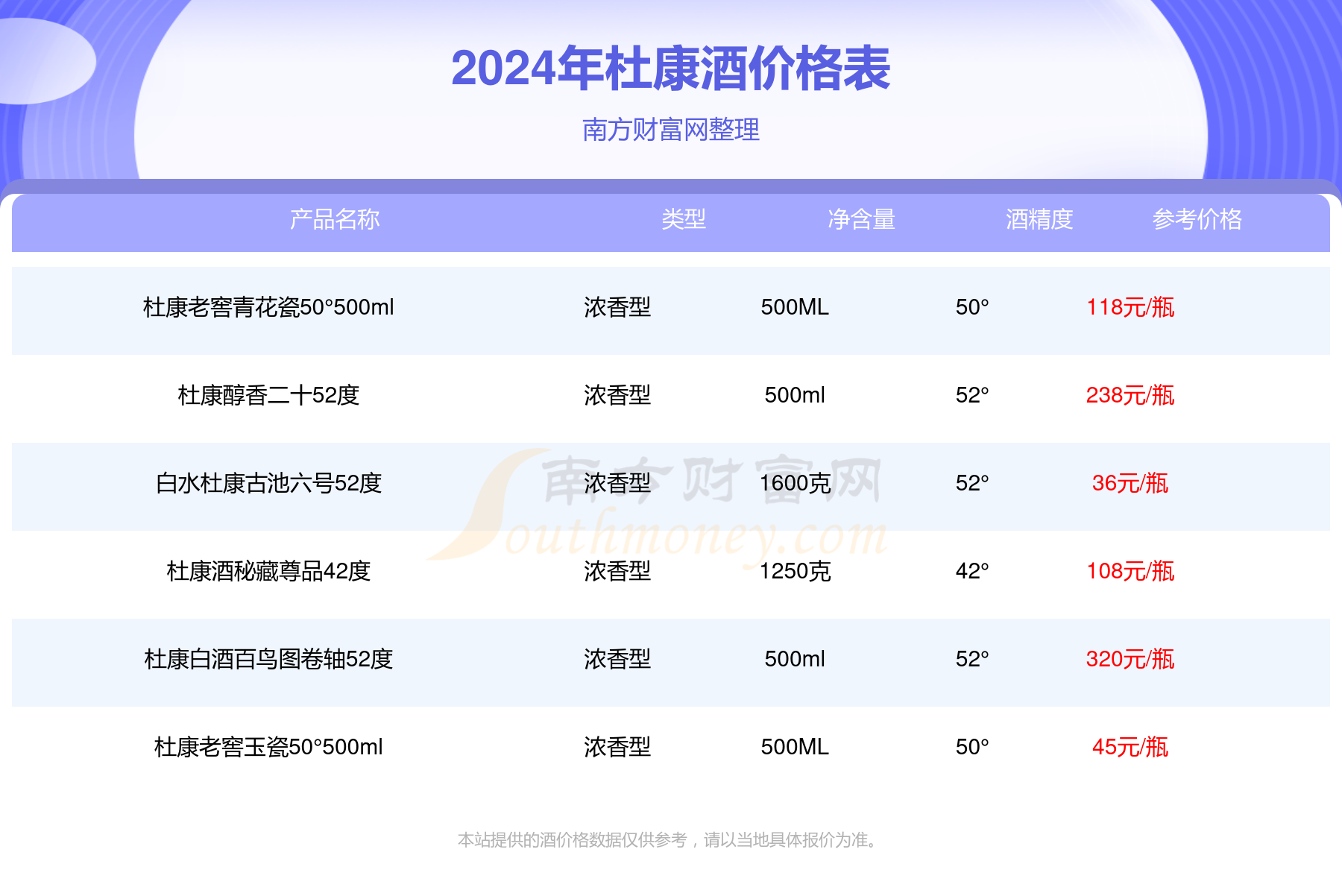The height and width of the screenshot is (896, 1342).
Task: Select the 净含量 column header
Action: tap(861, 219)
